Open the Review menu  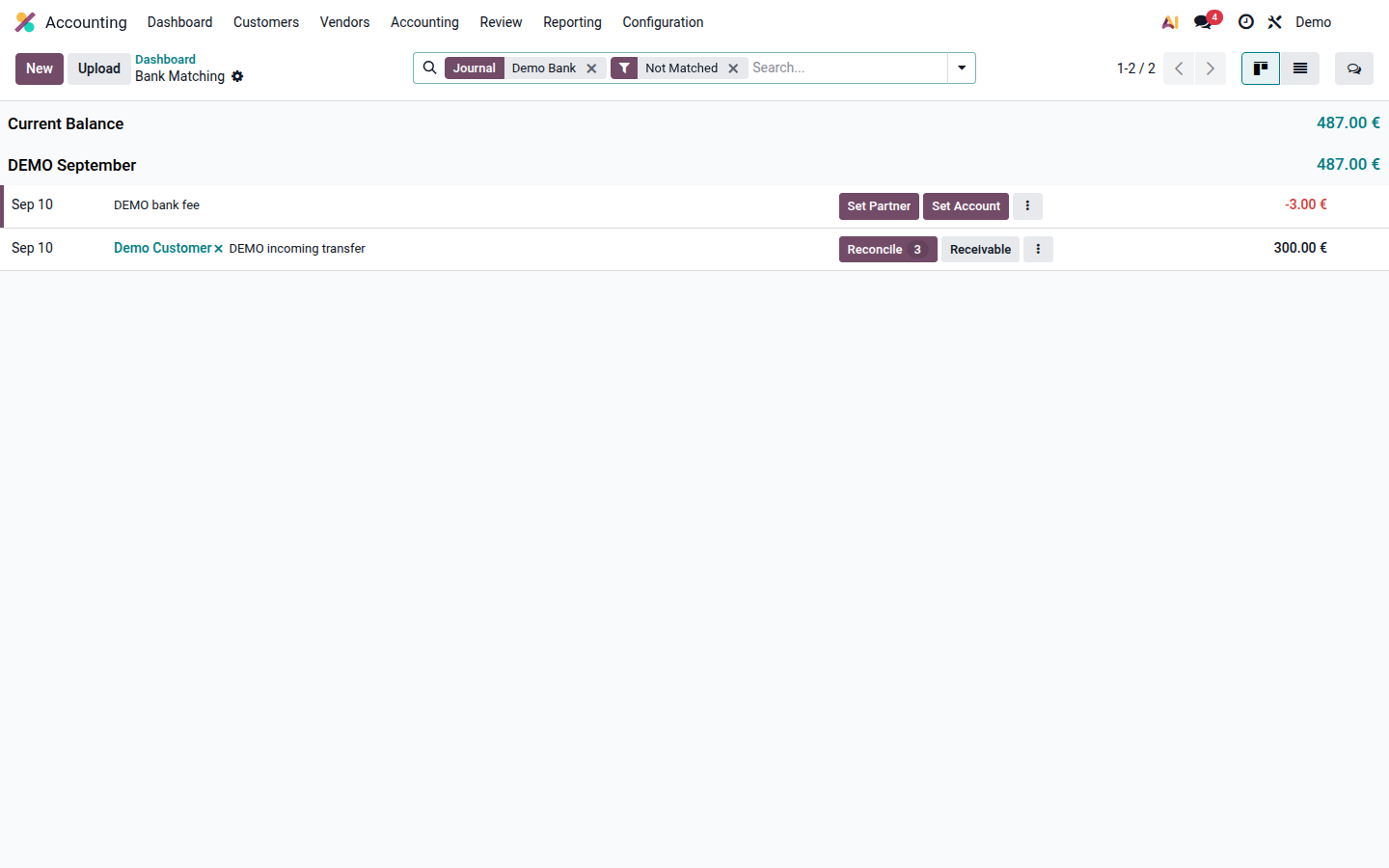click(x=501, y=22)
